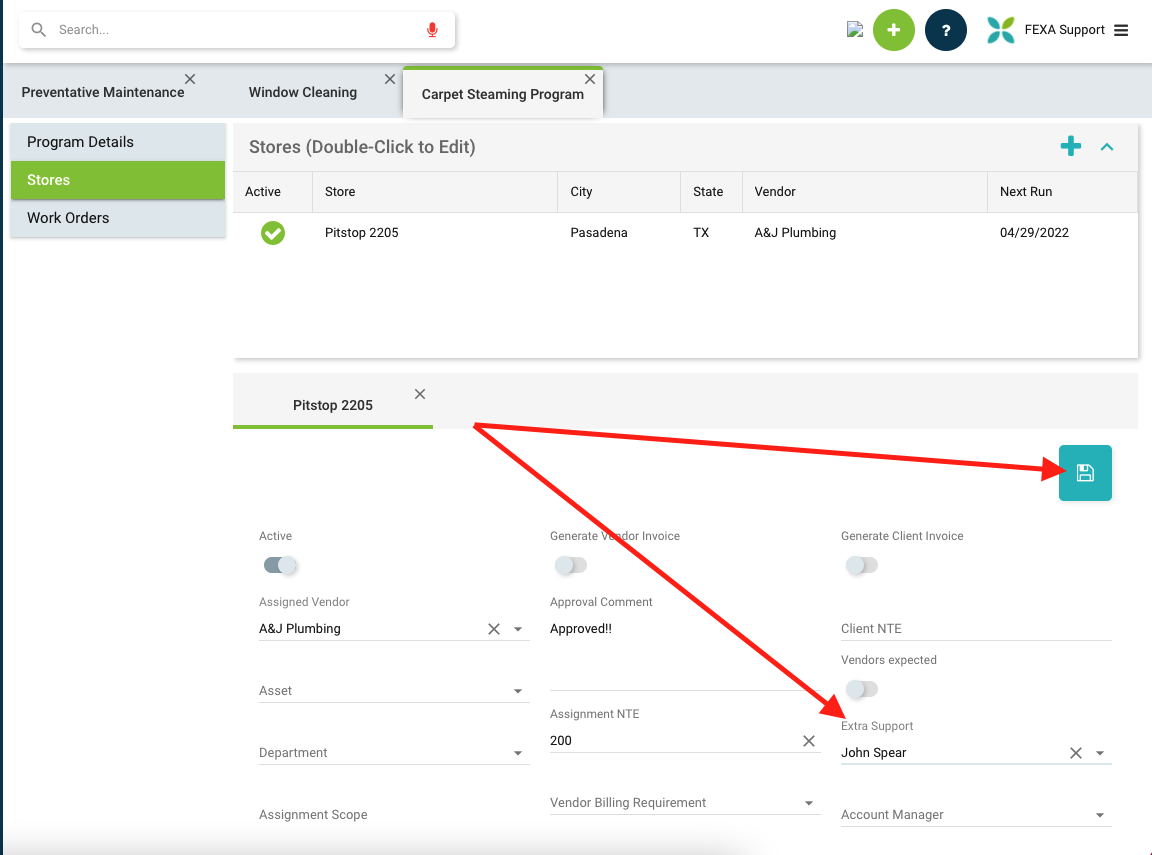Collapse the Stores panel with chevron

1107,147
